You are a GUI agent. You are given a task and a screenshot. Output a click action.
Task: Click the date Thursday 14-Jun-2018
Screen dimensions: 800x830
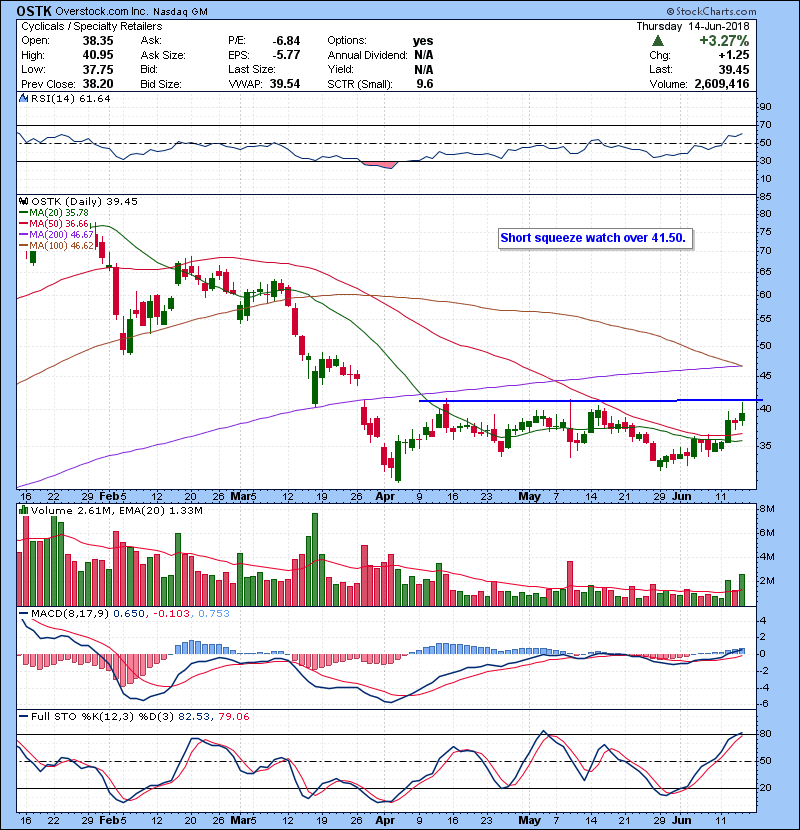pos(693,26)
